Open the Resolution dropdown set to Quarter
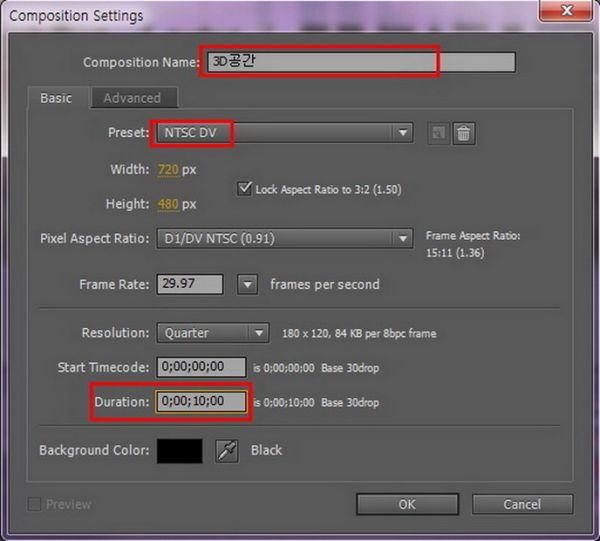600x541 pixels. 213,332
